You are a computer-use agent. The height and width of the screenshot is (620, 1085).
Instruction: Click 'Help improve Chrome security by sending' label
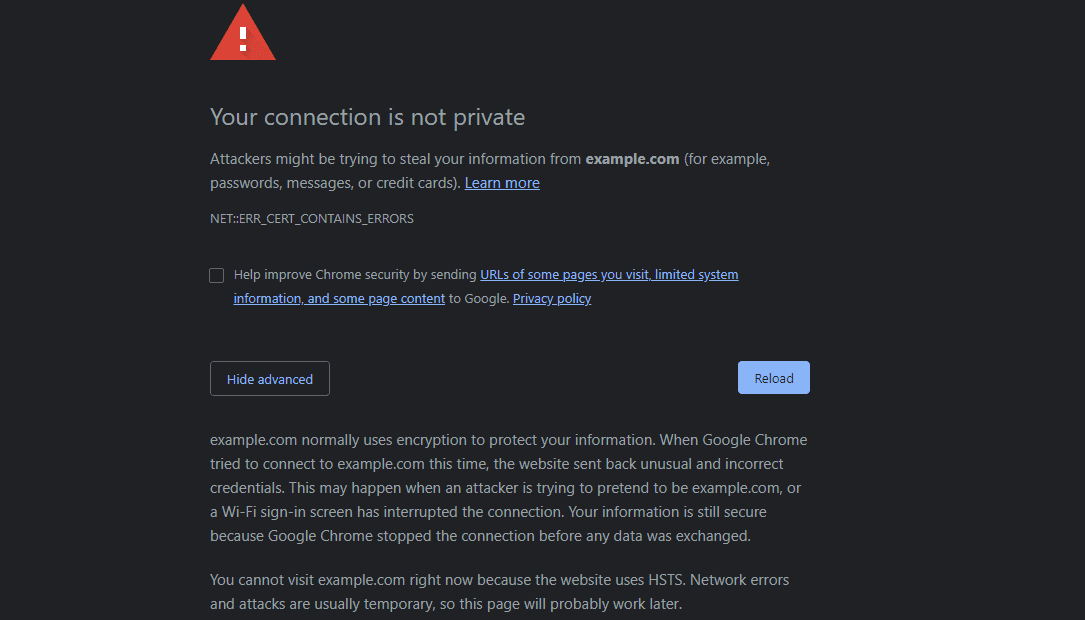point(355,274)
